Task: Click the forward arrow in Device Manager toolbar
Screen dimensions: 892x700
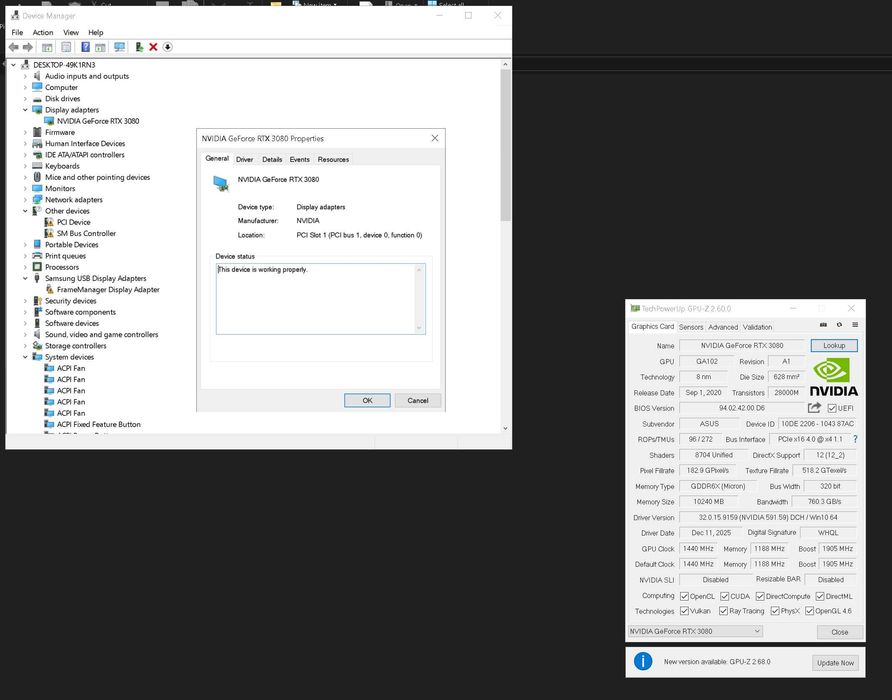Action: [x=27, y=47]
